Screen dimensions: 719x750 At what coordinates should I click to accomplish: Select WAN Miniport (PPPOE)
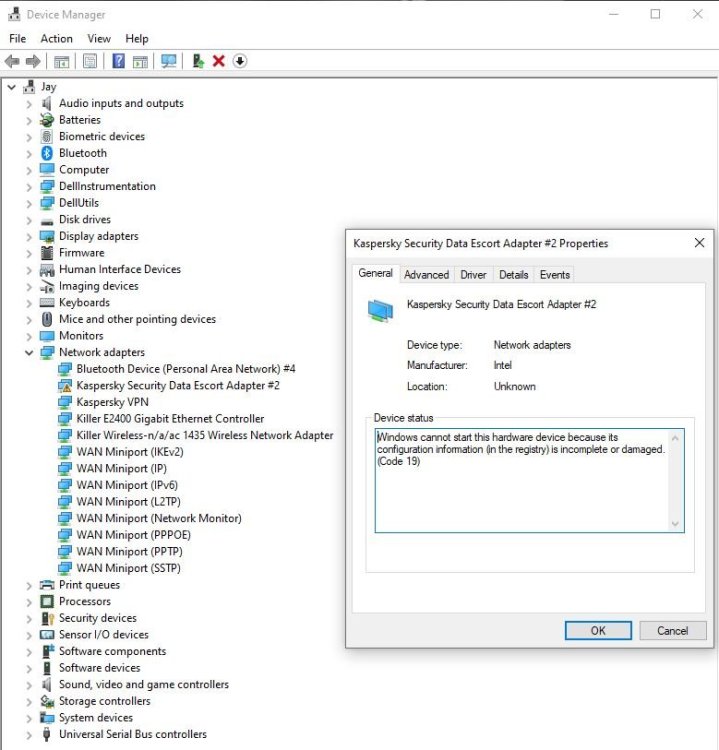133,535
